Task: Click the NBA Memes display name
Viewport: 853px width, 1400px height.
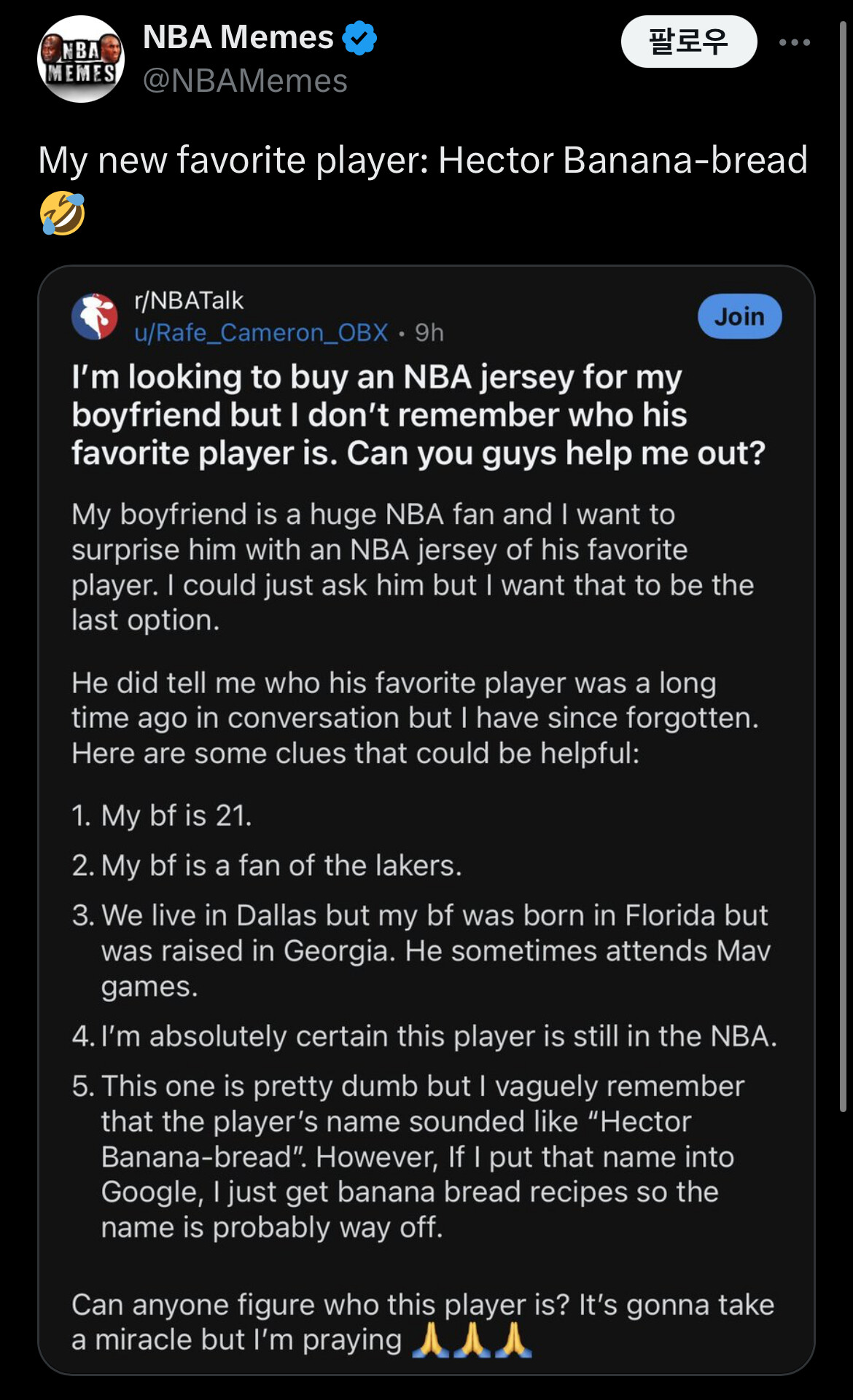Action: 238,37
